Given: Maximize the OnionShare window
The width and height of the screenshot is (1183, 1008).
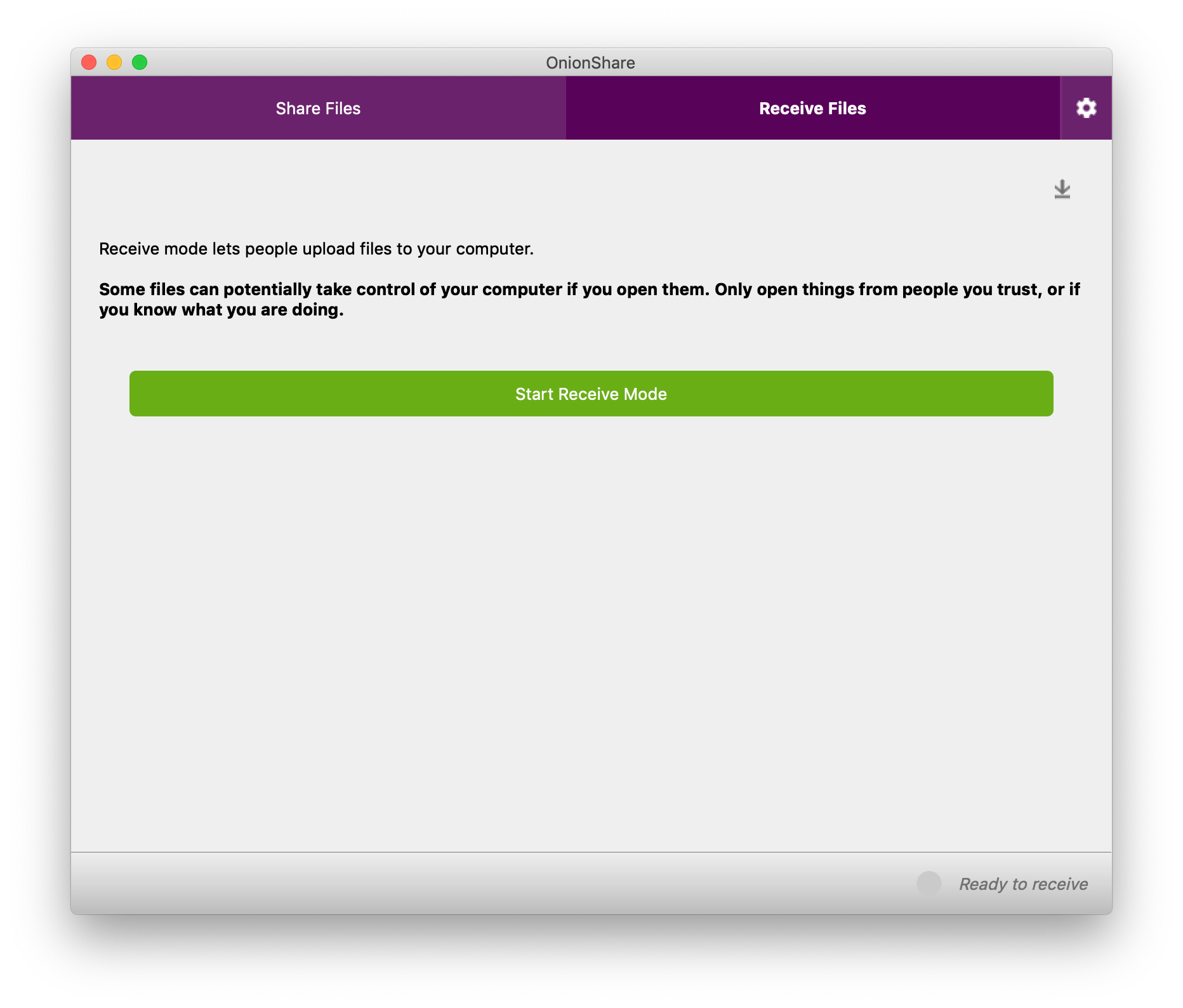Looking at the screenshot, I should [x=140, y=62].
